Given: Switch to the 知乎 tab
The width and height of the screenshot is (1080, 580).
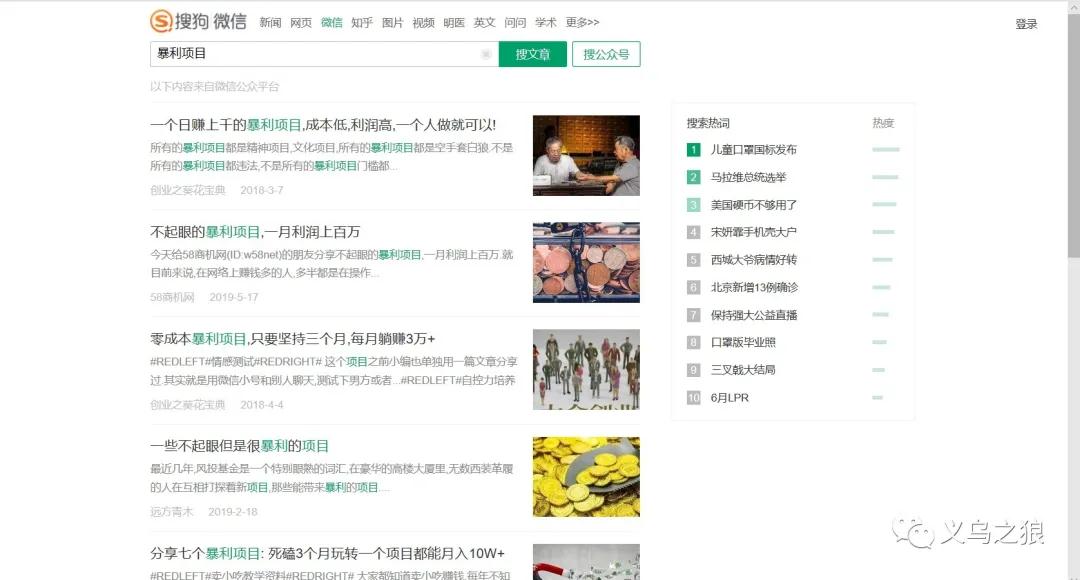Looking at the screenshot, I should [362, 22].
